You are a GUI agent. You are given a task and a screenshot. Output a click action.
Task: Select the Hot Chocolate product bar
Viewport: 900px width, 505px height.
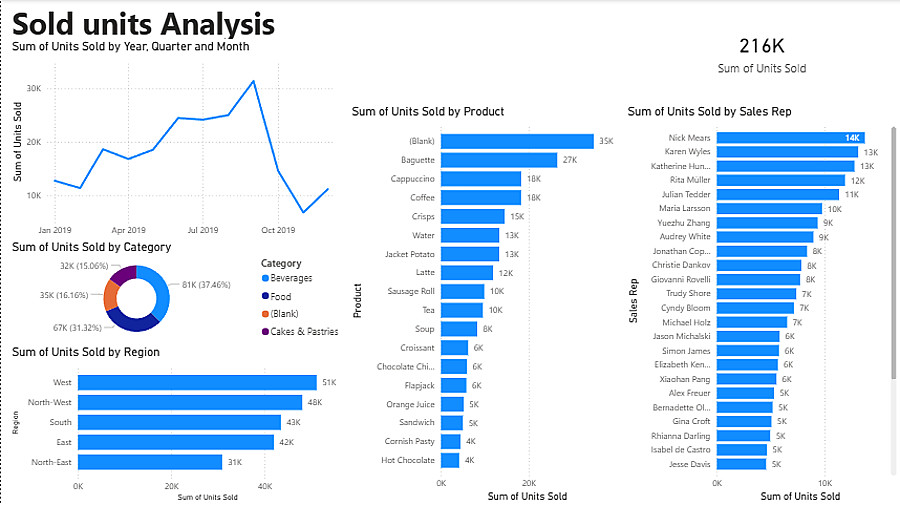pos(450,460)
